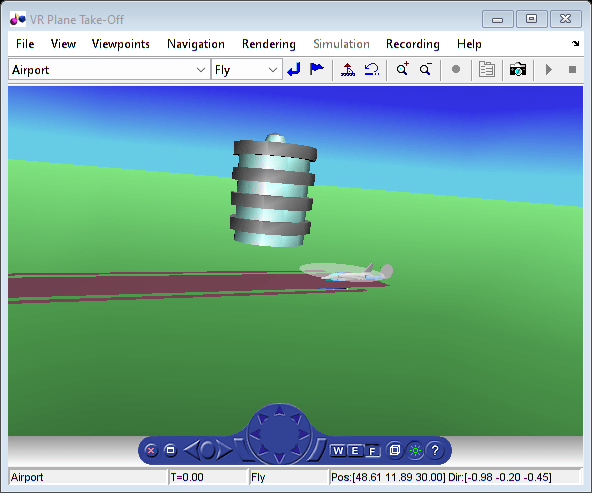592x493 pixels.
Task: Maximize the VR Plane Take-Off window
Action: 531,19
